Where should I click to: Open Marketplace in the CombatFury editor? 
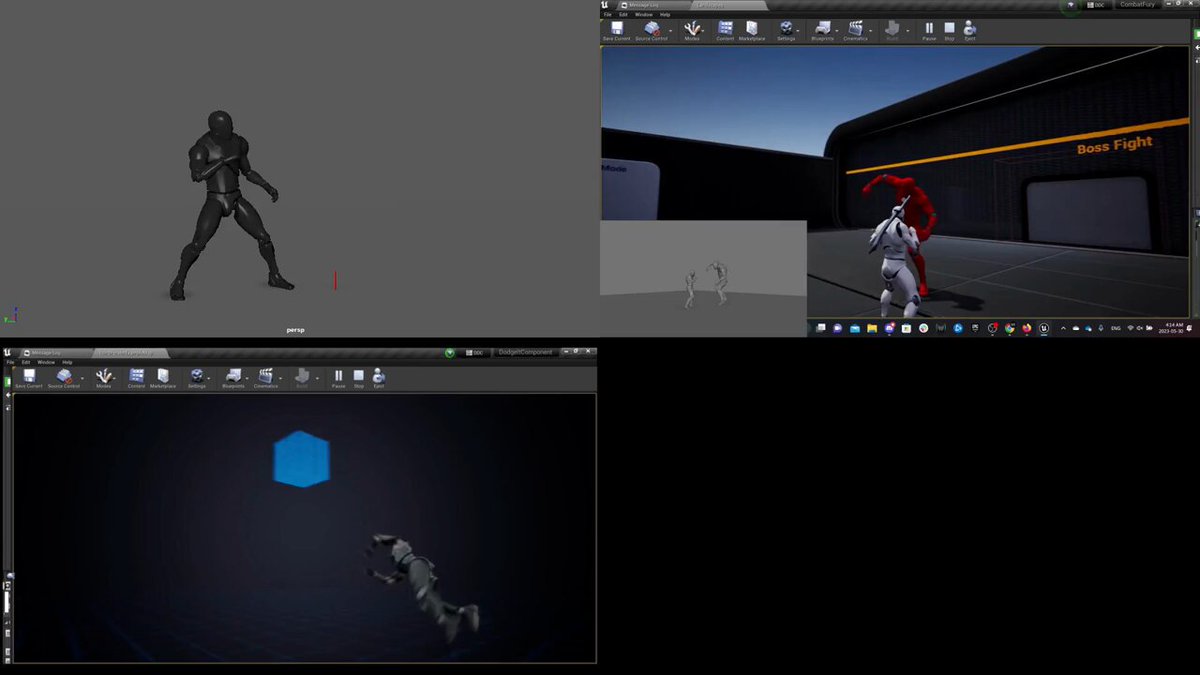[752, 31]
